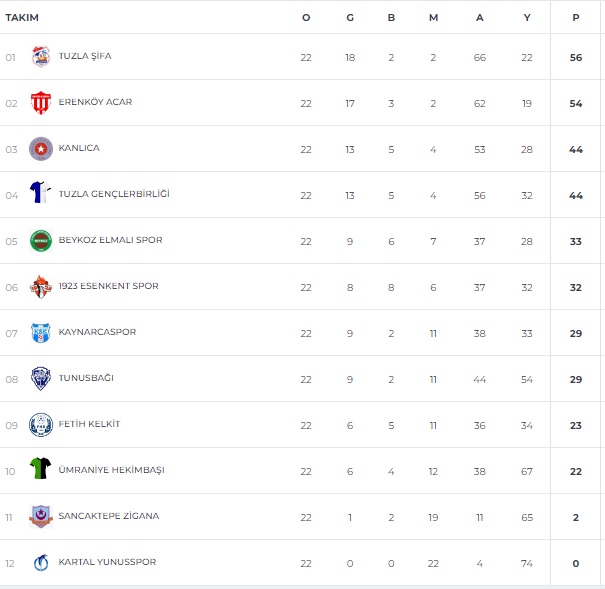Open the SANCAKTEPE ZİGANA team link

(x=109, y=516)
